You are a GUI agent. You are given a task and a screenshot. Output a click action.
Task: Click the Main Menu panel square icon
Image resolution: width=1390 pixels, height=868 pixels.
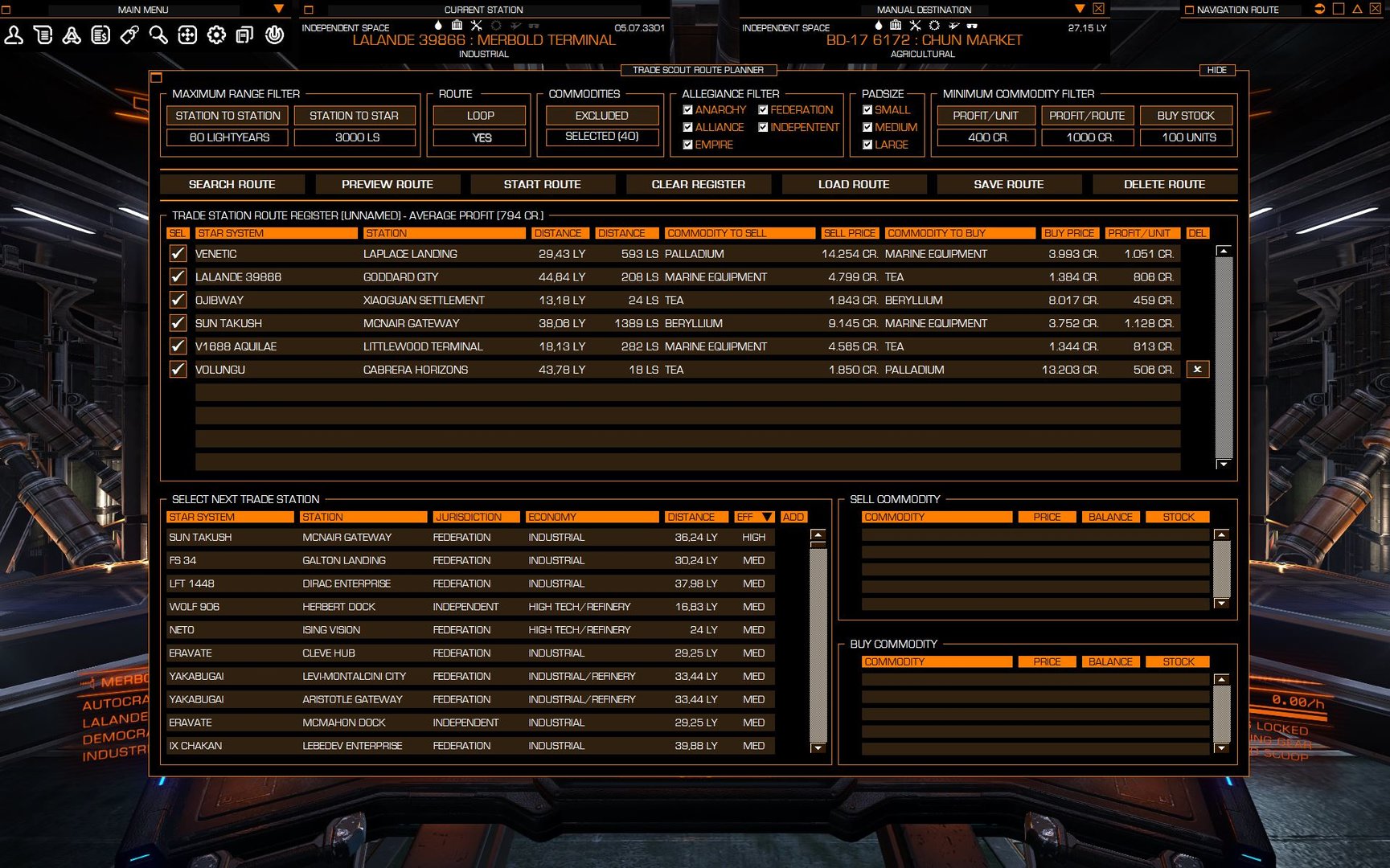(x=6, y=10)
